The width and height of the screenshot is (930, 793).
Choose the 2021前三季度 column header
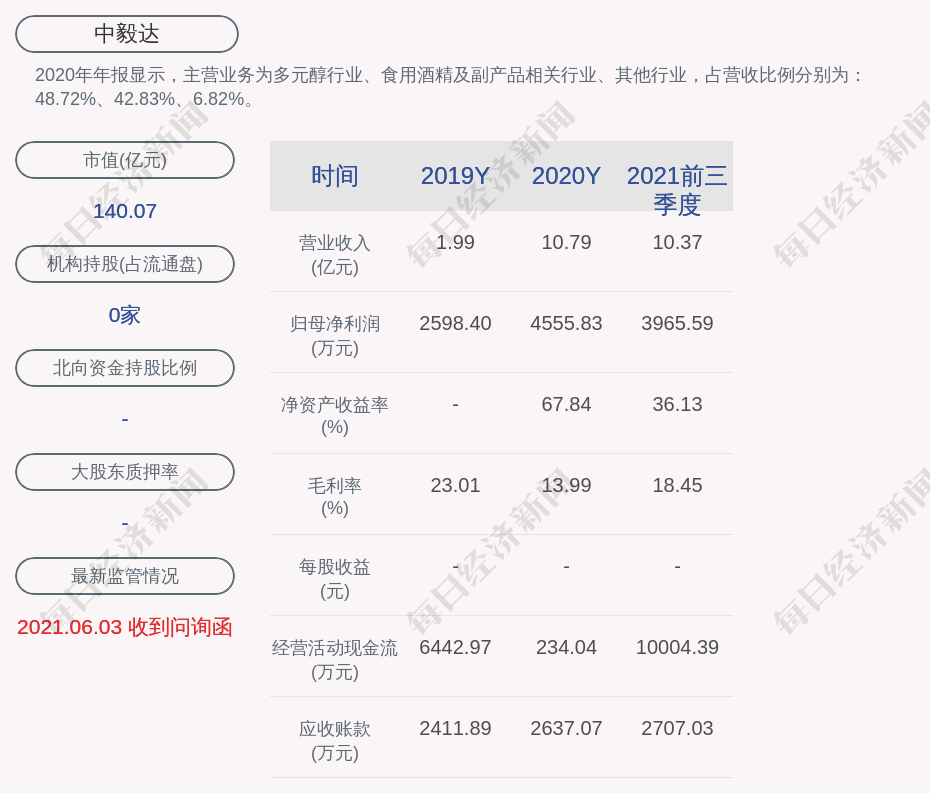[x=677, y=189]
